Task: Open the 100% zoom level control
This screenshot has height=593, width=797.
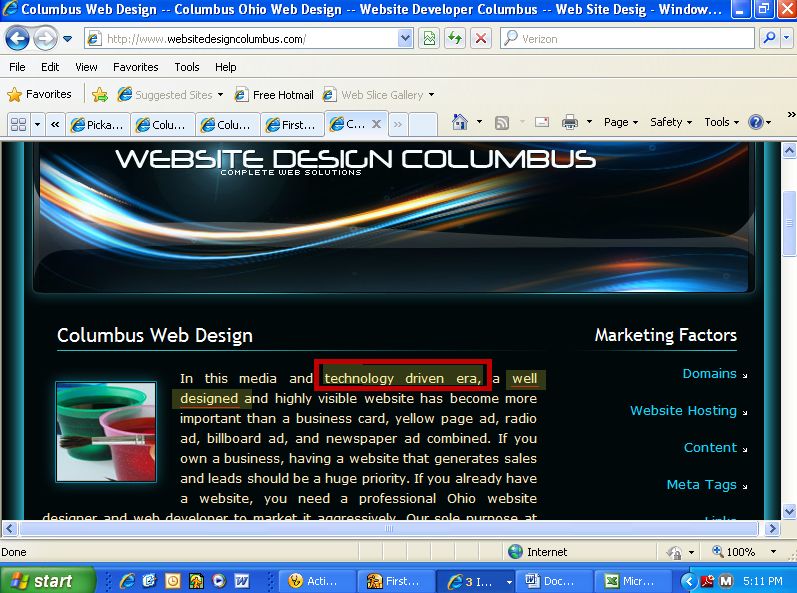Action: point(744,552)
